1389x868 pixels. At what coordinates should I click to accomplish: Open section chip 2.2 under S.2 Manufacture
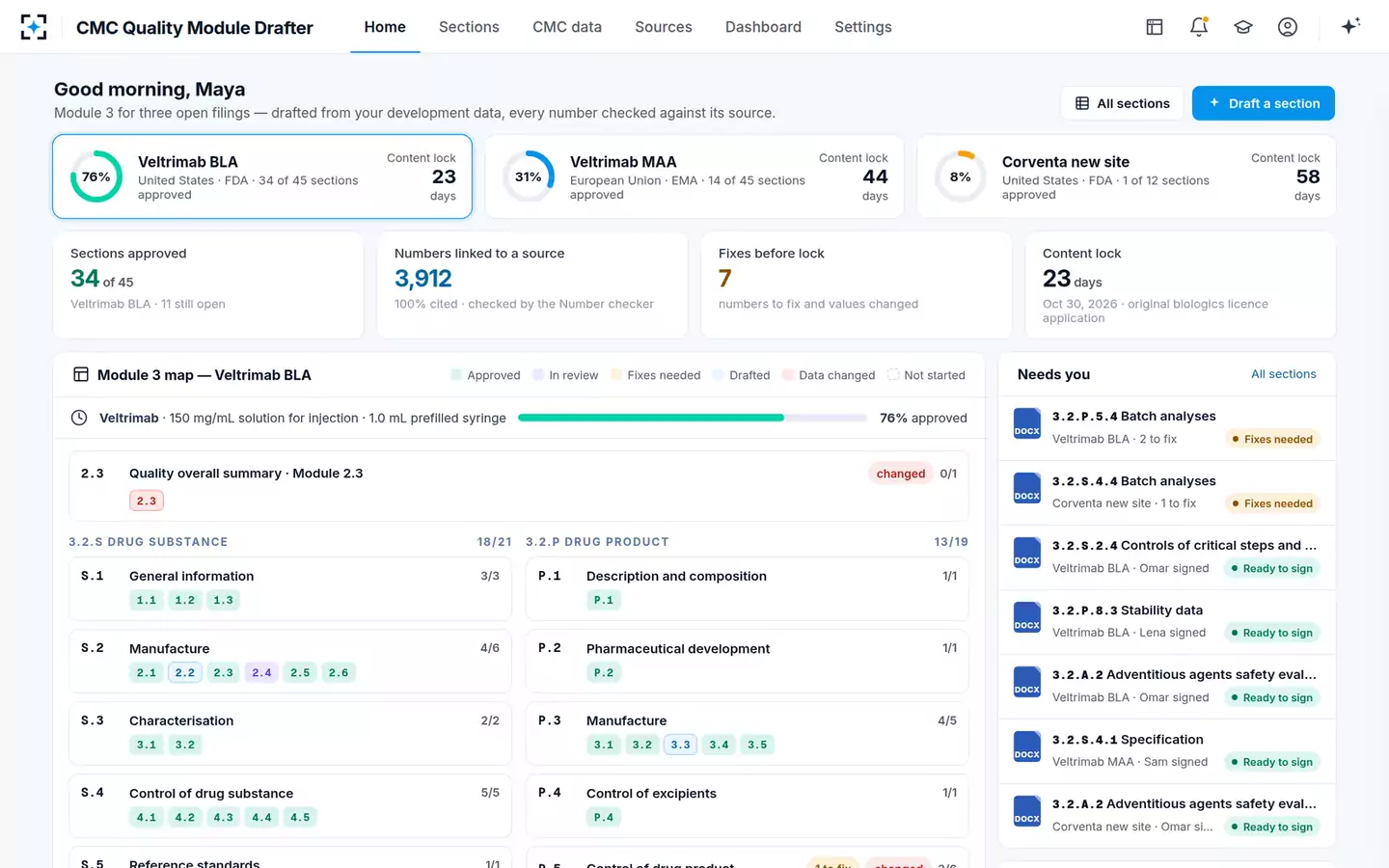(x=185, y=672)
